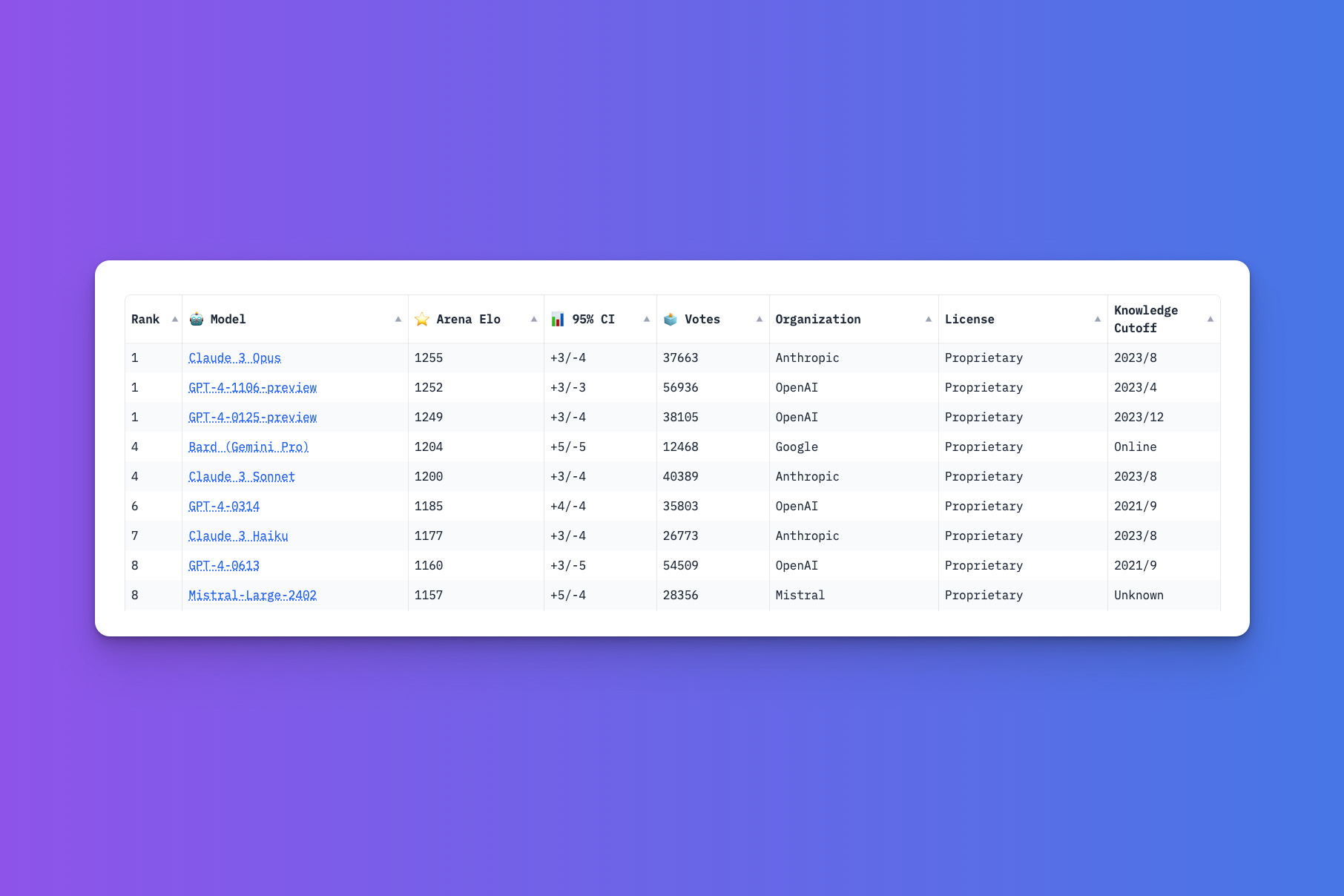Open the Claude 3 Opus link
The image size is (1344, 896).
[234, 358]
